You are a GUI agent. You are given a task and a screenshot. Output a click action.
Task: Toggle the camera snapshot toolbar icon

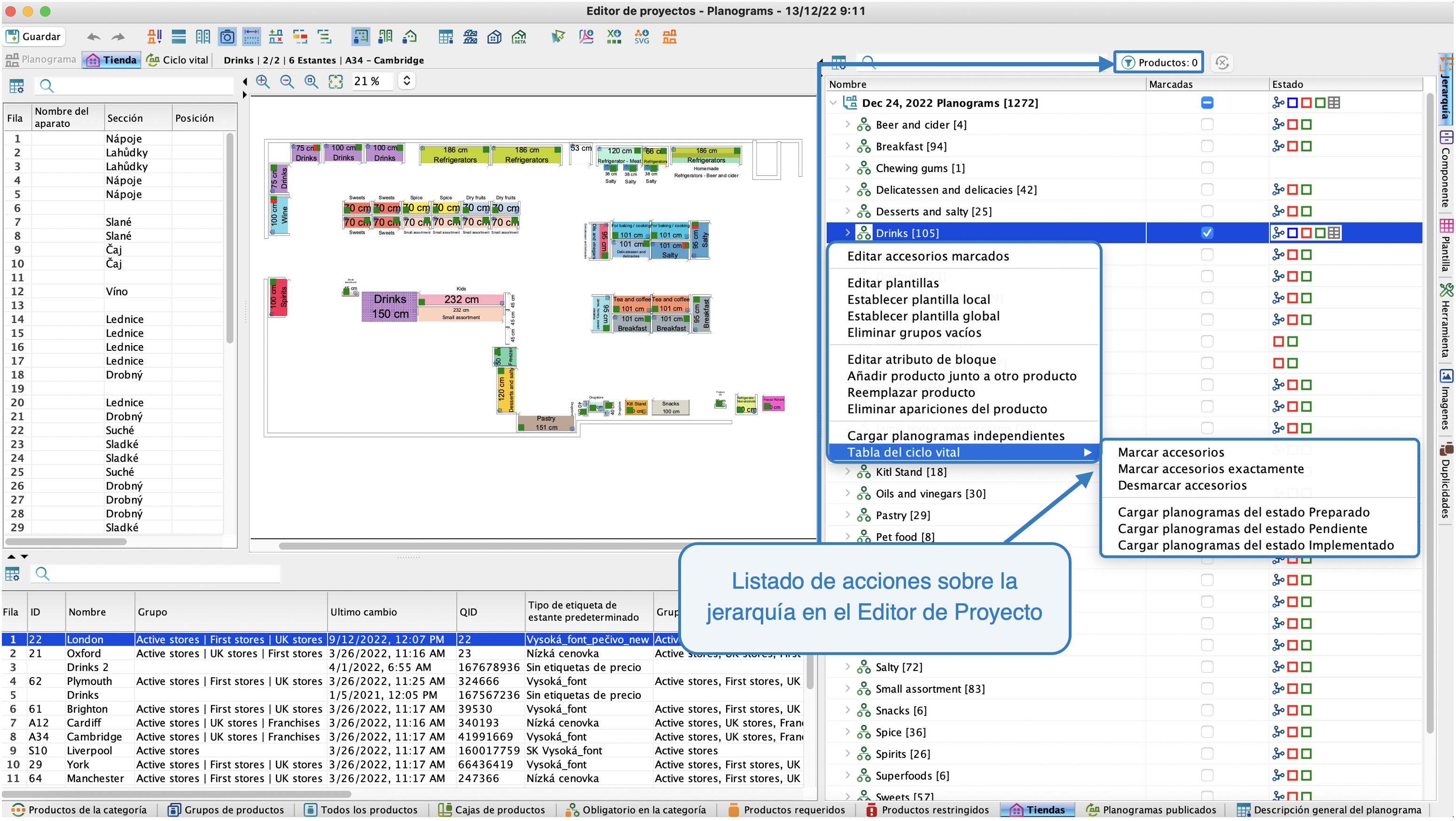[x=227, y=37]
